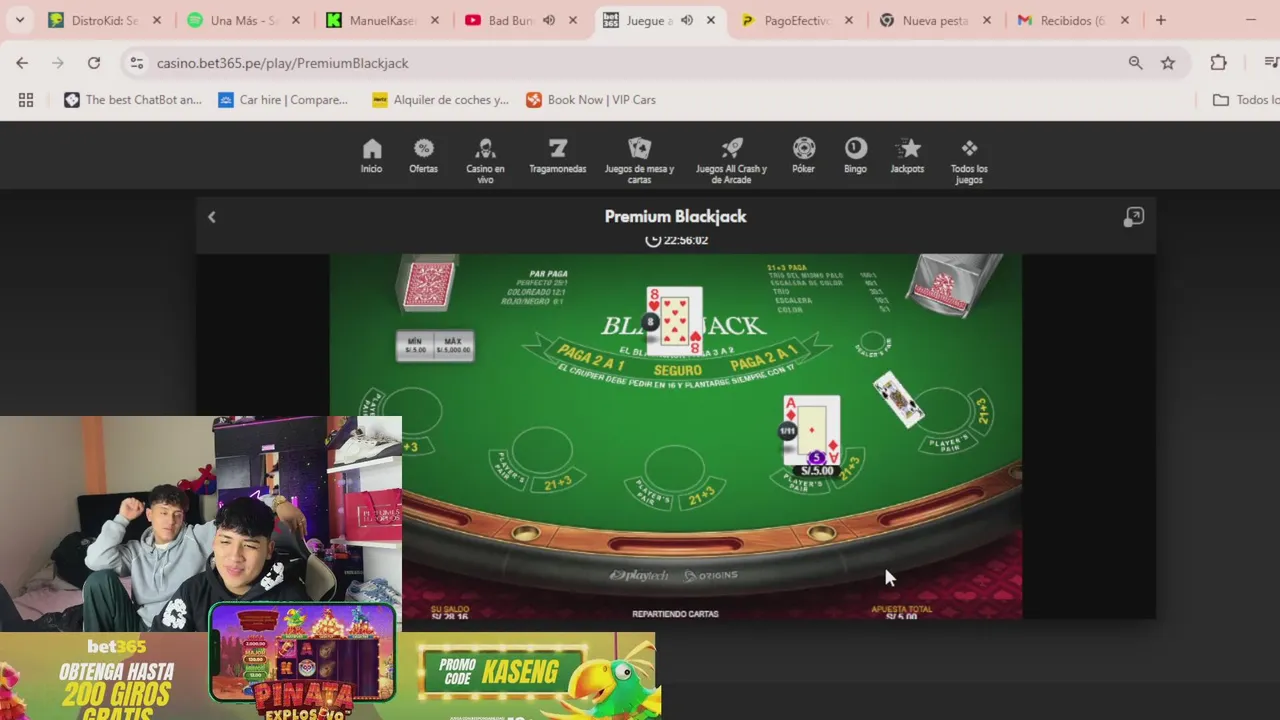Click browser back arrow

tap(22, 63)
